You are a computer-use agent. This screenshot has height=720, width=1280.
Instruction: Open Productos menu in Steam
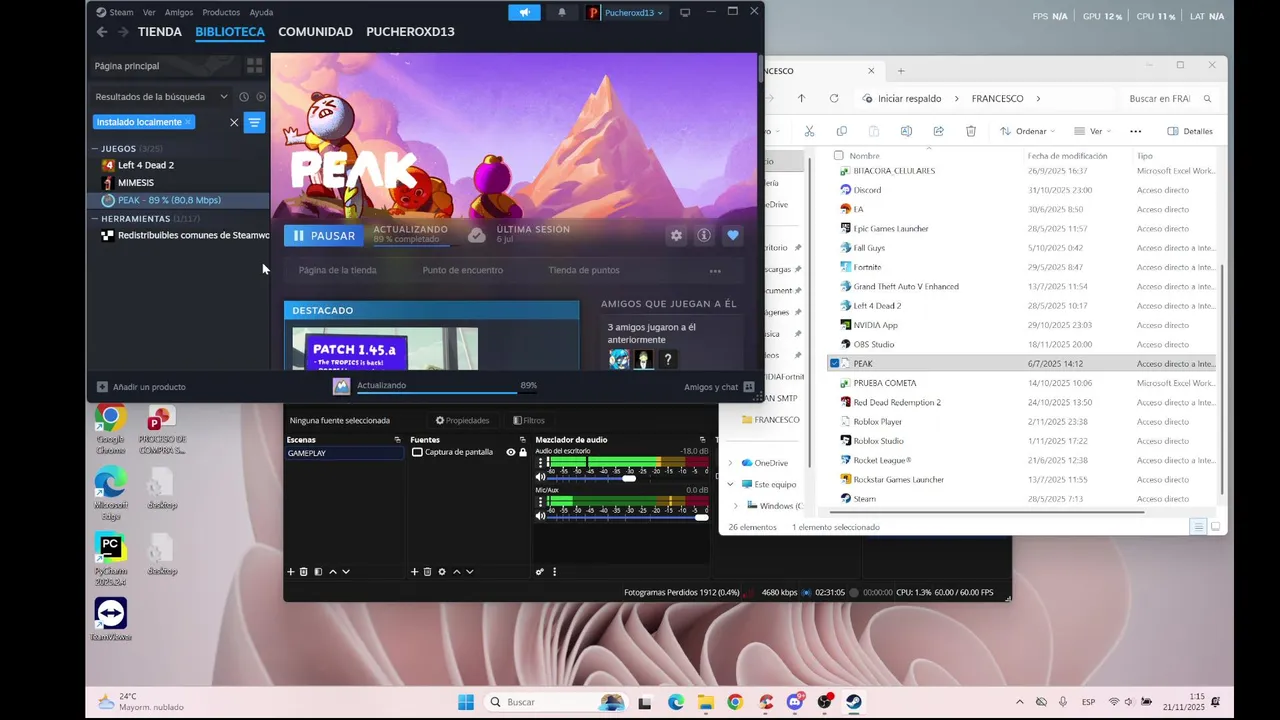[x=221, y=12]
